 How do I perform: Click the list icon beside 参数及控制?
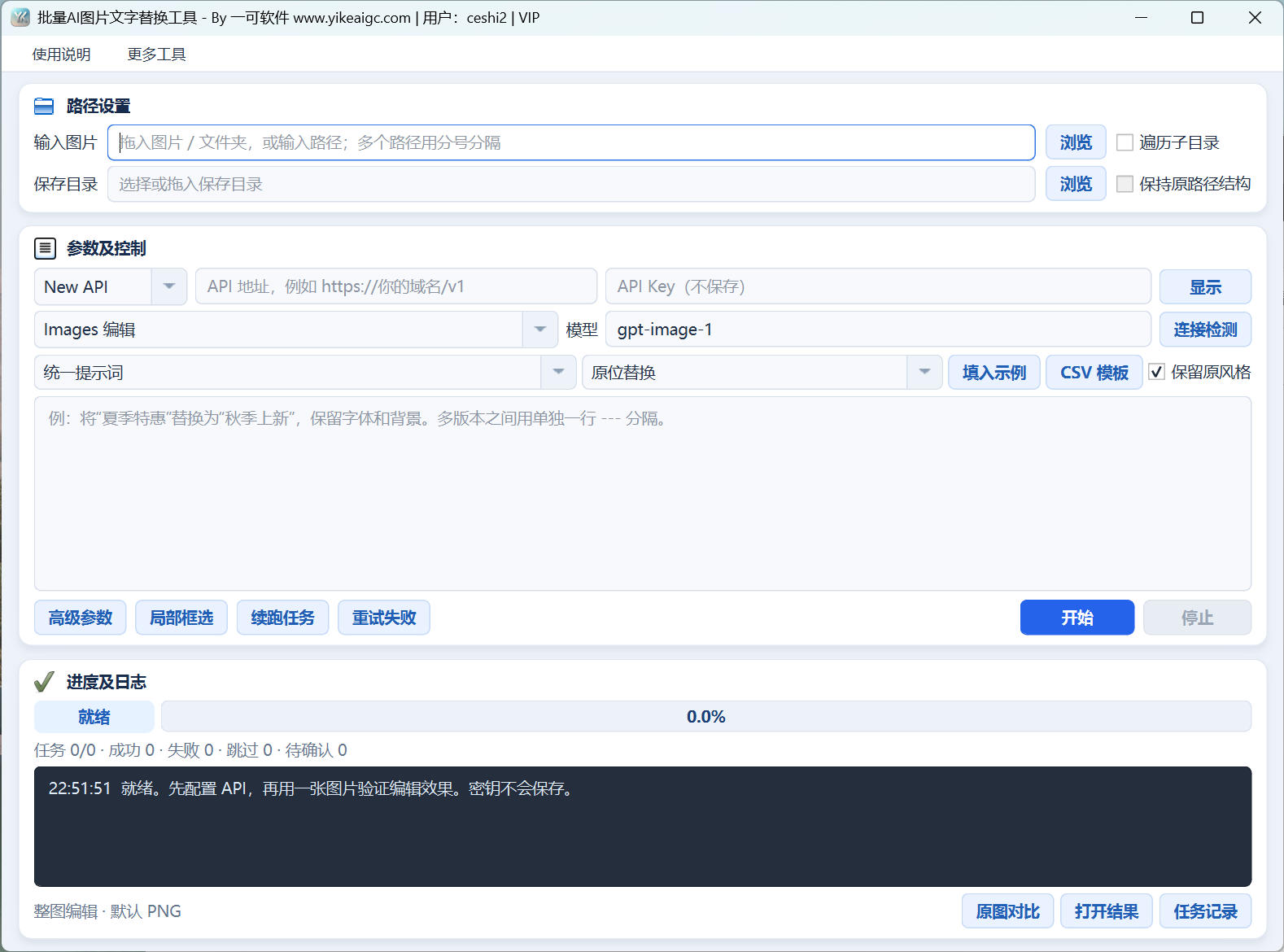[45, 248]
